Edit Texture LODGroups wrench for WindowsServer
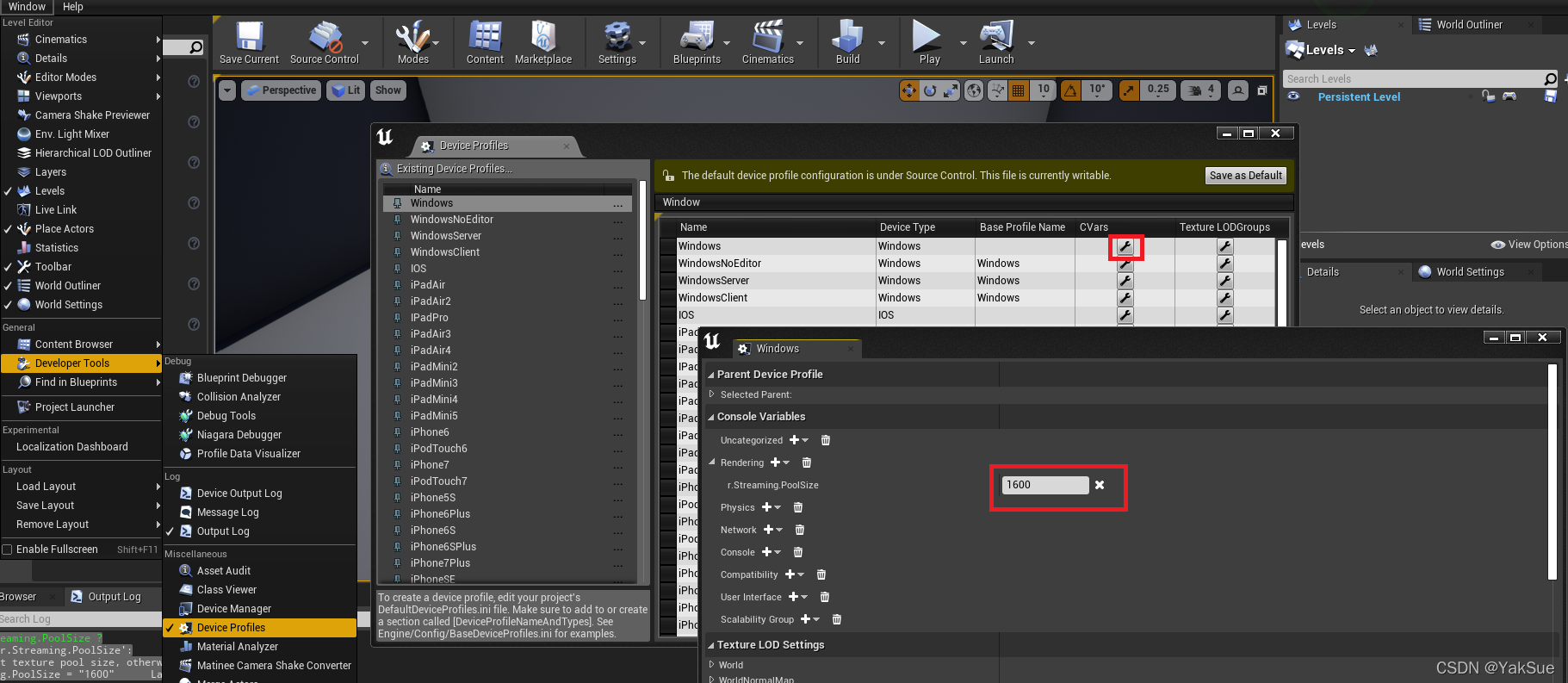This screenshot has width=1568, height=683. 1225,281
